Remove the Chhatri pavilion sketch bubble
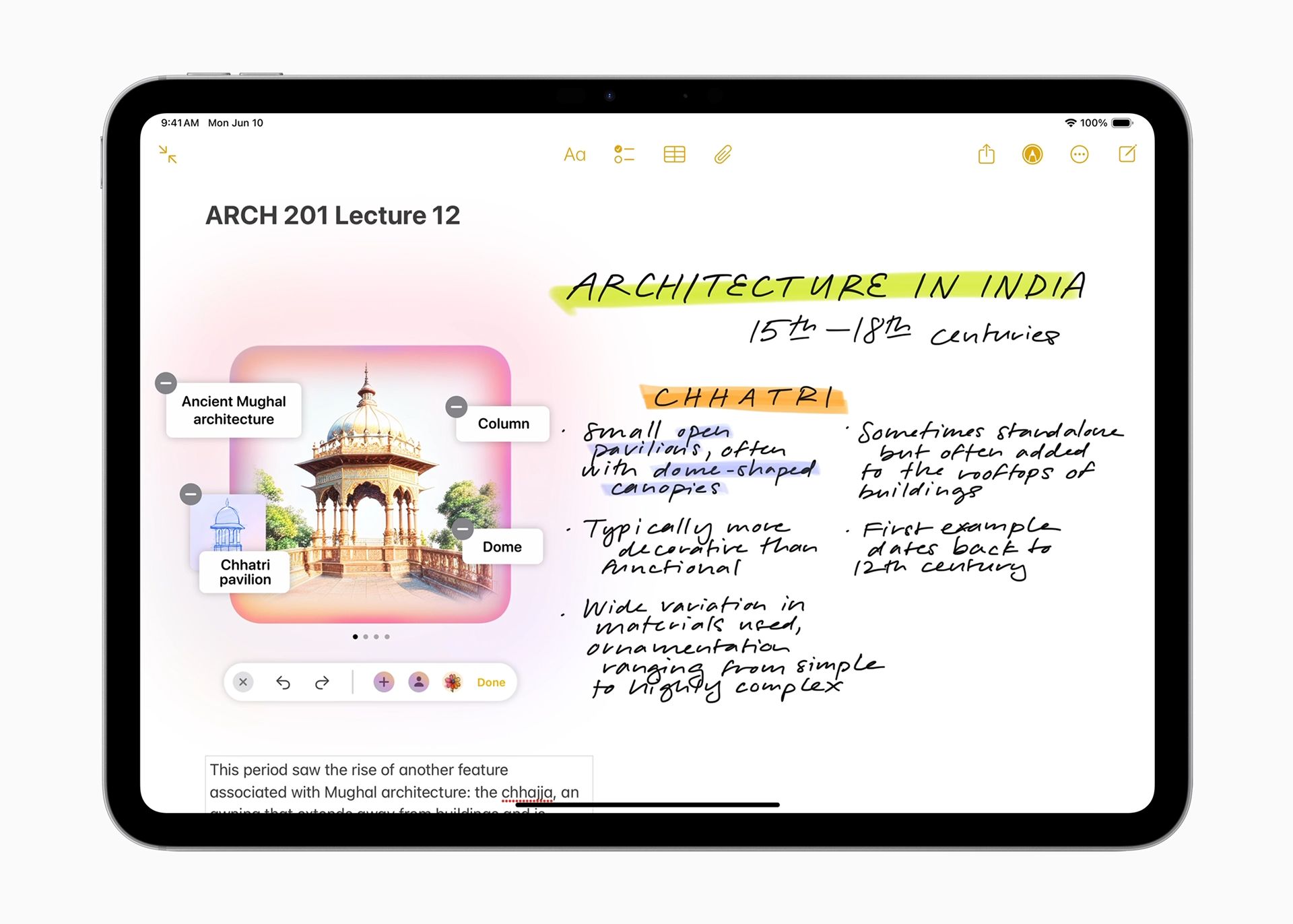1293x924 pixels. point(191,494)
